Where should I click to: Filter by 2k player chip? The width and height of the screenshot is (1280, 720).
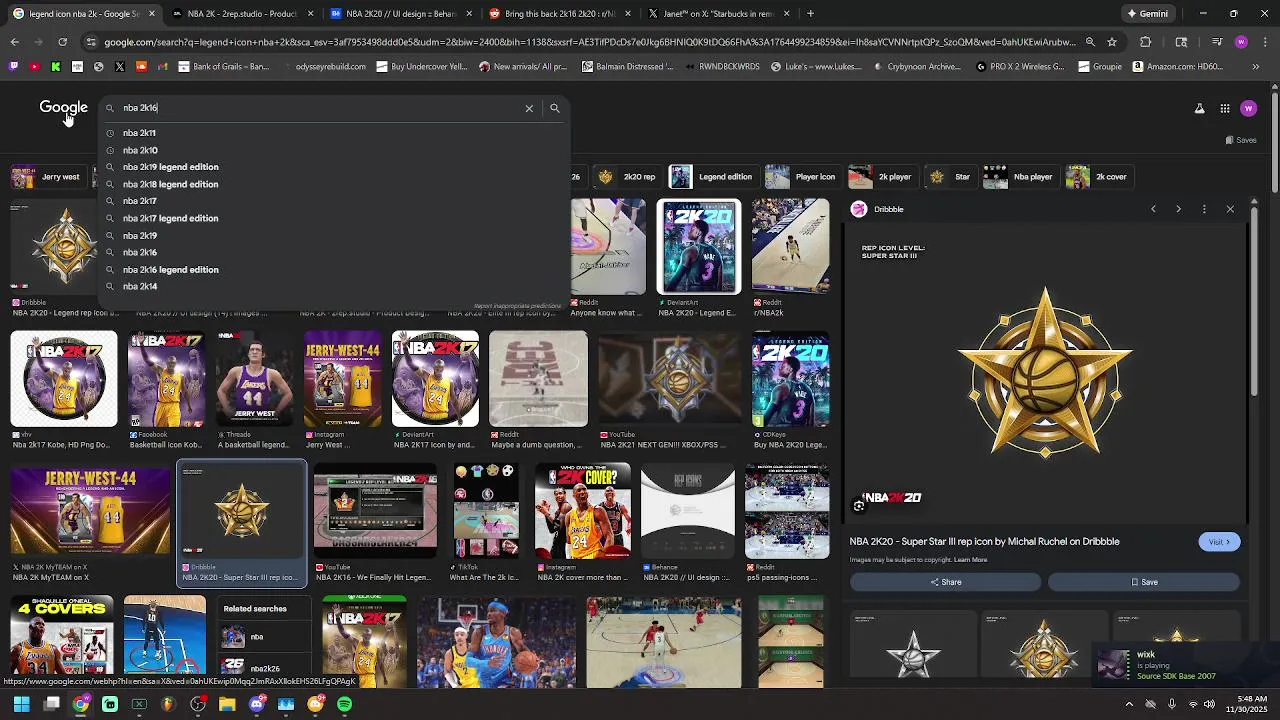pos(881,177)
